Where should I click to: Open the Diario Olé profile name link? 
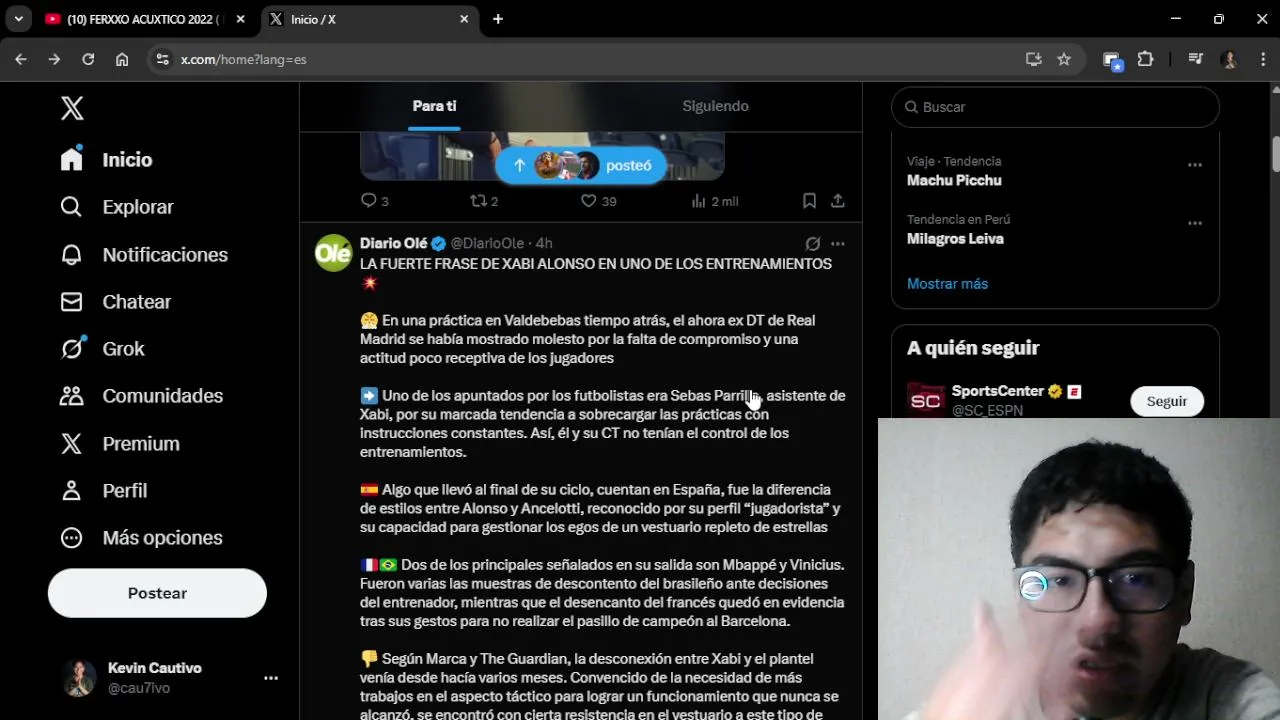[394, 243]
